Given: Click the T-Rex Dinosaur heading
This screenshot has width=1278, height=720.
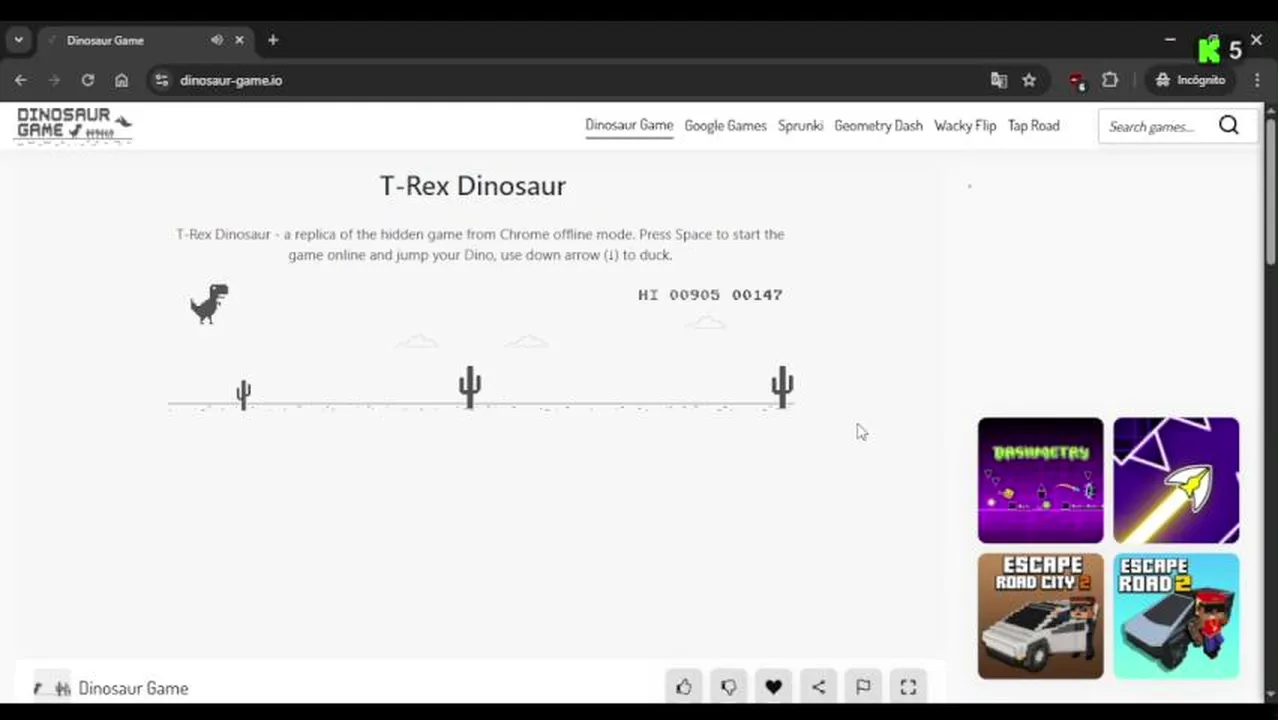Looking at the screenshot, I should (473, 186).
